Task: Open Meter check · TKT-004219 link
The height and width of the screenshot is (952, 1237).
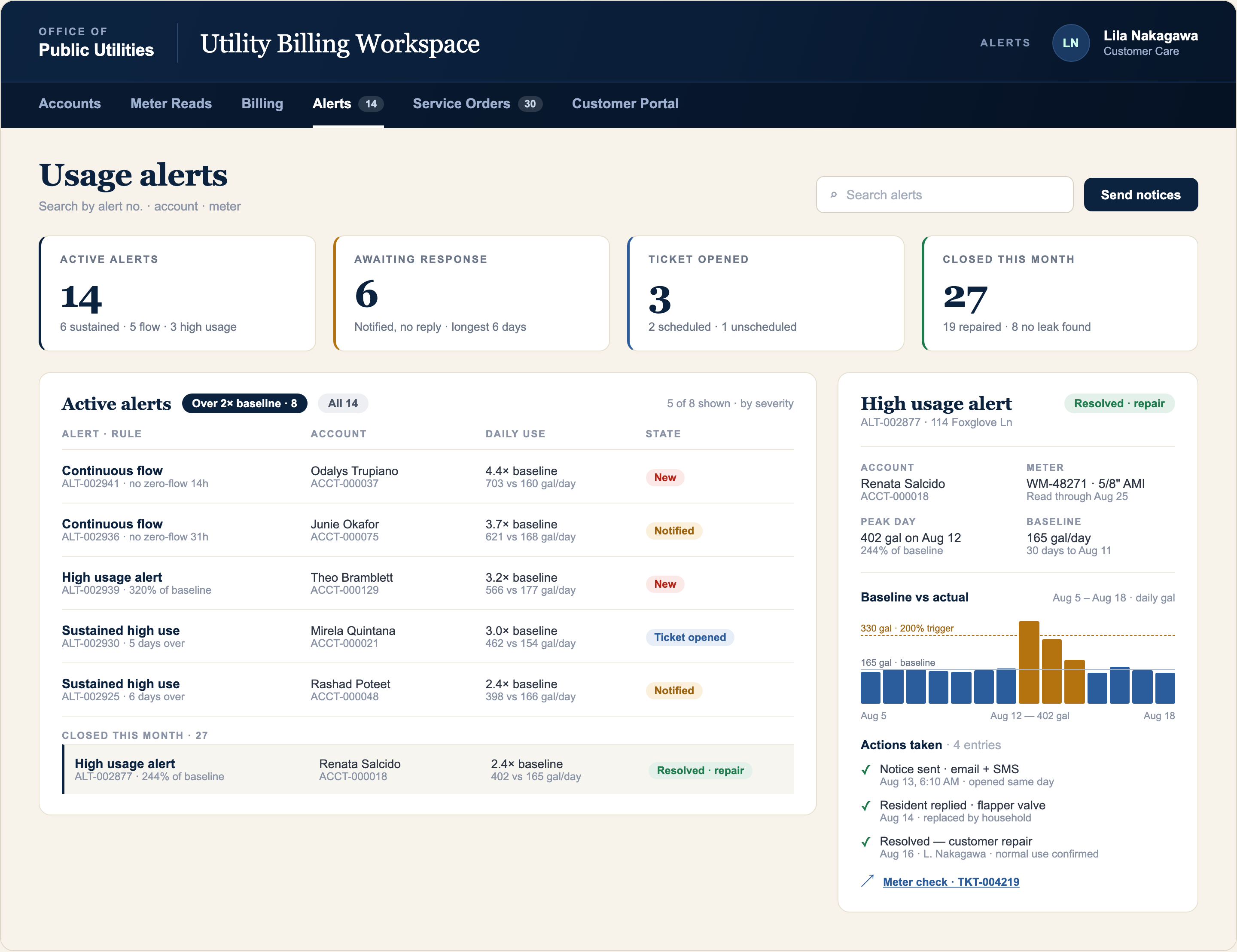Action: tap(951, 882)
